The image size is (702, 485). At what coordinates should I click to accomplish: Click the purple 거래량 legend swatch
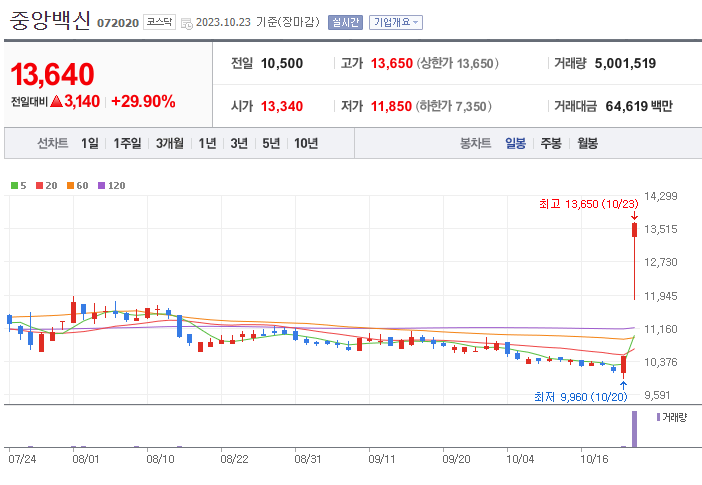tap(659, 417)
